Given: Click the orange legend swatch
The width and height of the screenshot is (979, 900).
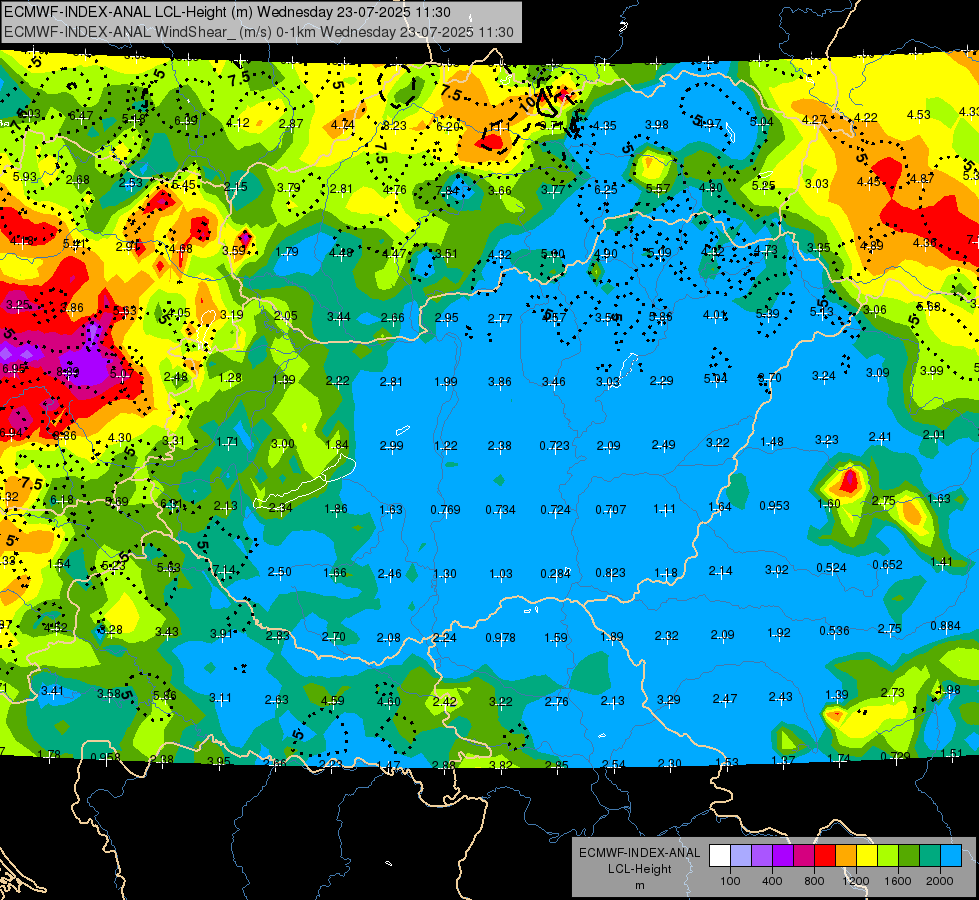Looking at the screenshot, I should pos(845,856).
